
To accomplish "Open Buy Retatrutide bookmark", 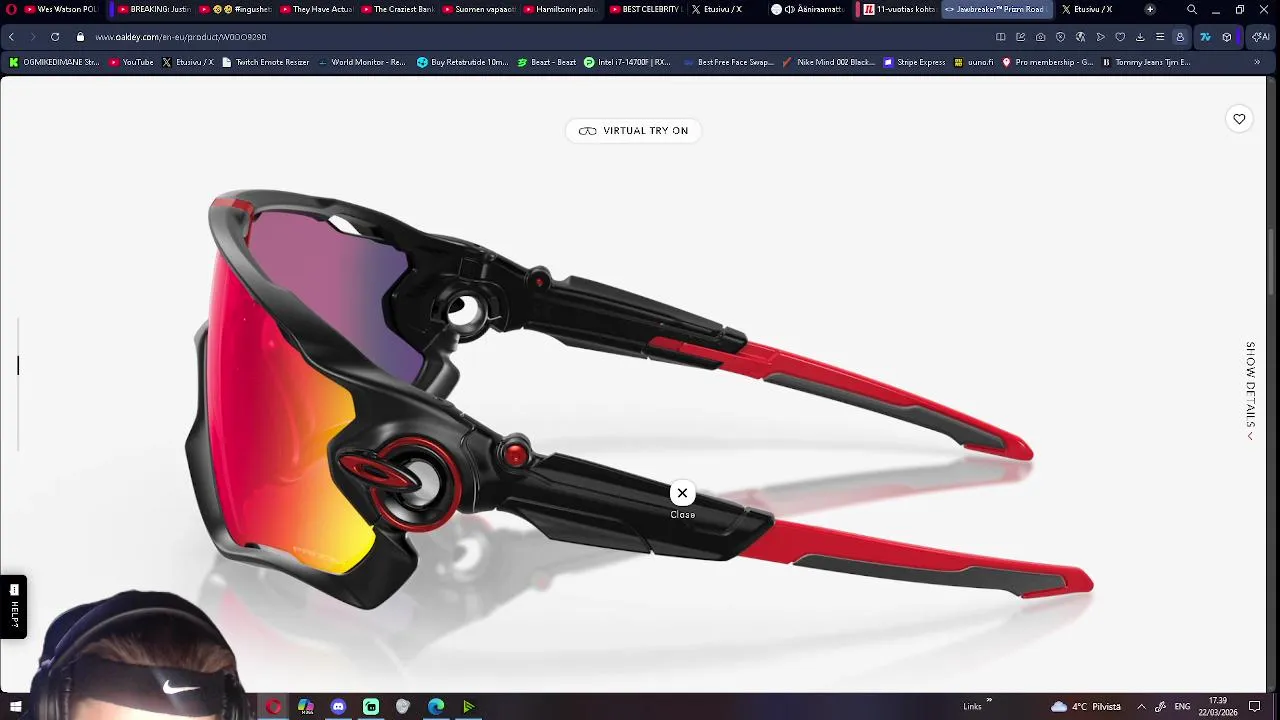I will tap(462, 62).
